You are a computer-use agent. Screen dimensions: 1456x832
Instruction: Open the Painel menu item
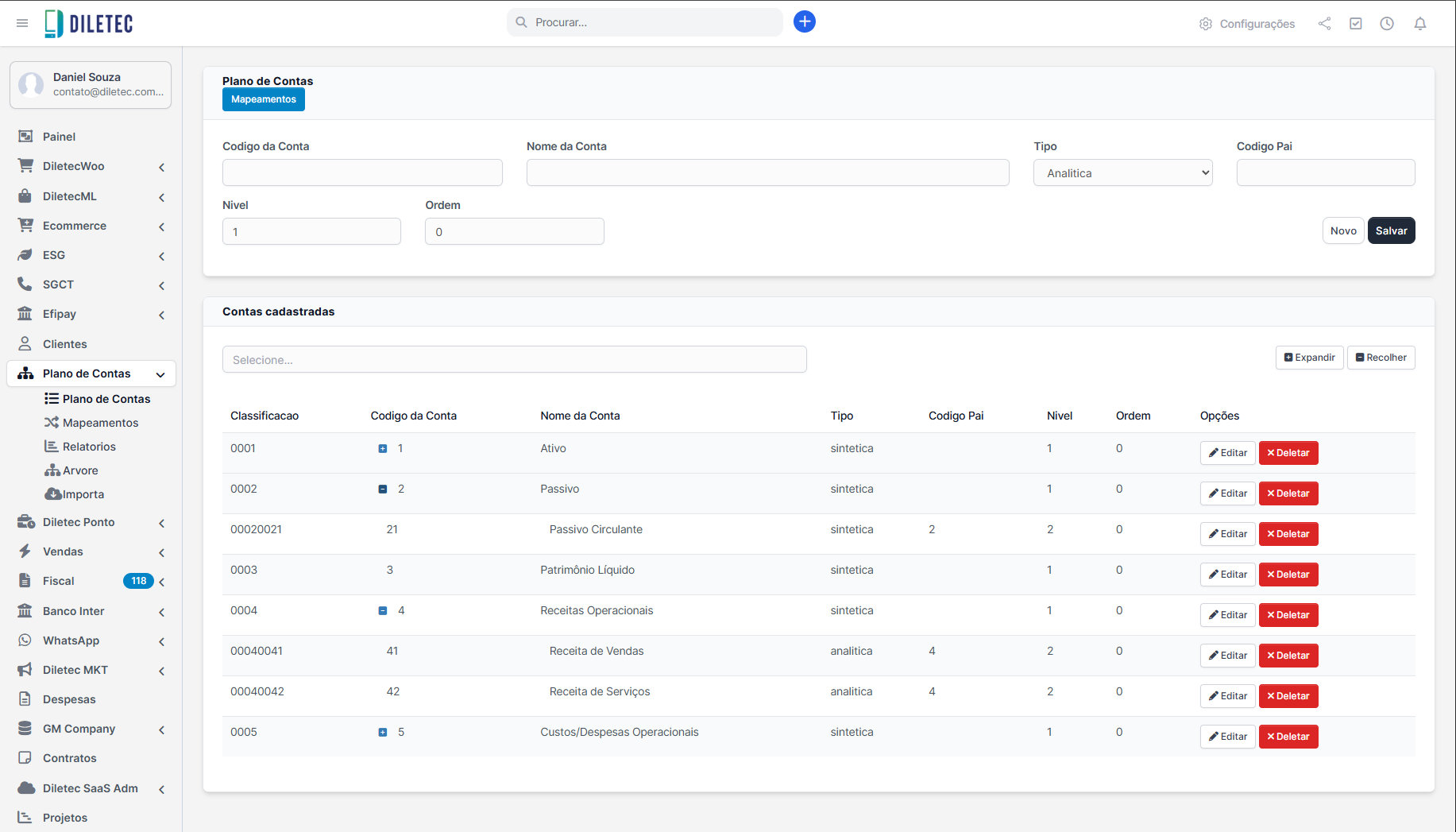[57, 136]
